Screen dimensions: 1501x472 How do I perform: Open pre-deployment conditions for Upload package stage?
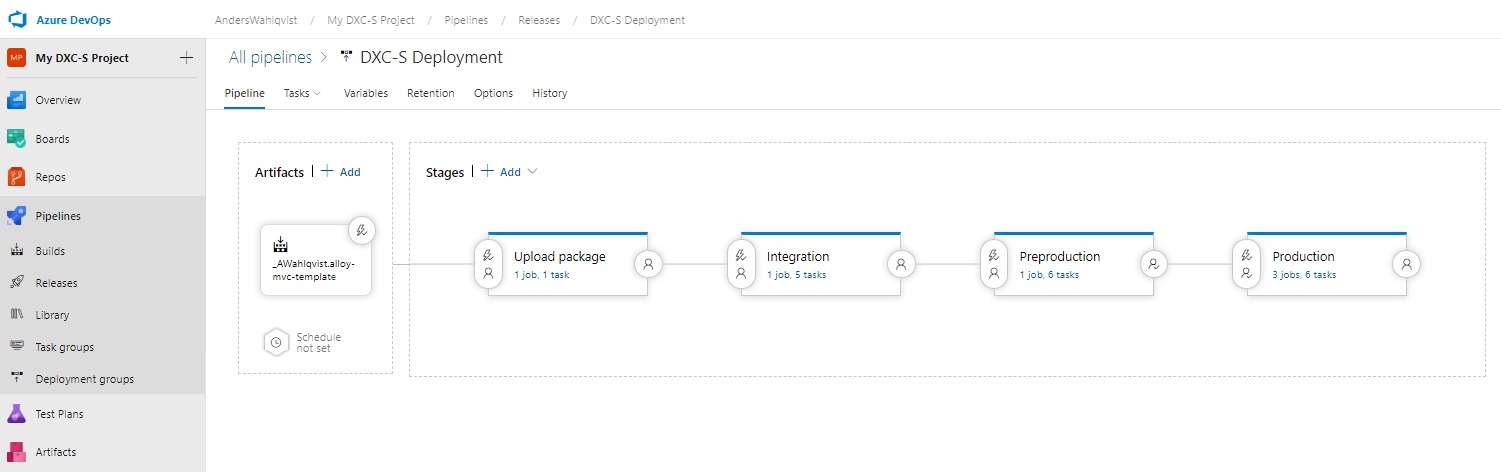coord(488,264)
